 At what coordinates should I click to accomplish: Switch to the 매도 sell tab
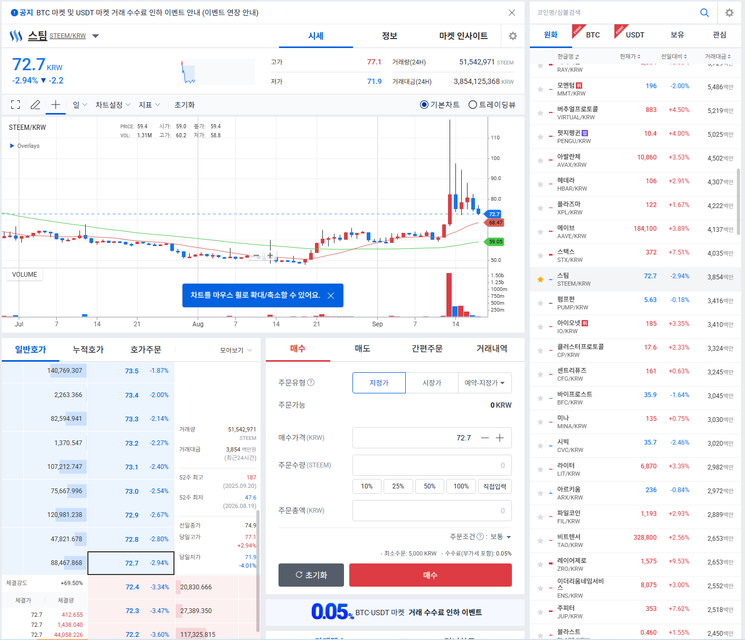point(363,349)
